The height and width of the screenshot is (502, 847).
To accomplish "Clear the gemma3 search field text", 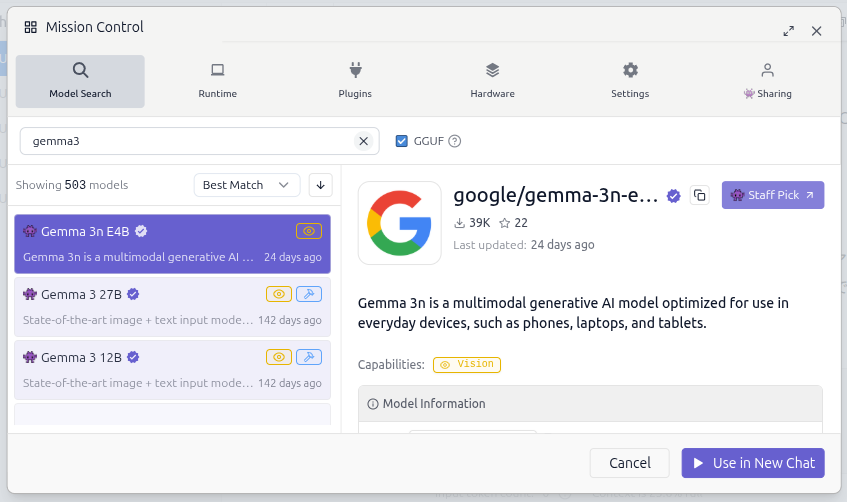I will point(364,141).
